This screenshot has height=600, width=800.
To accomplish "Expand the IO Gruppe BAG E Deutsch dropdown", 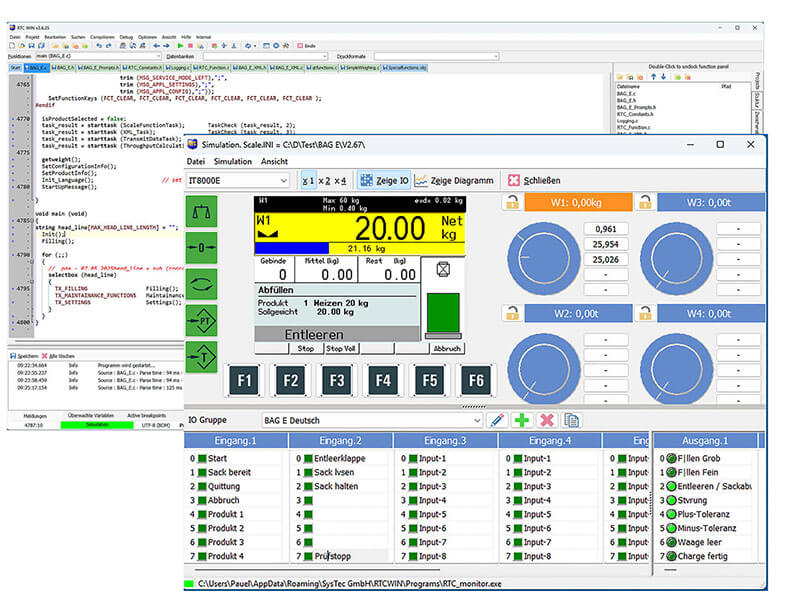I will click(475, 421).
